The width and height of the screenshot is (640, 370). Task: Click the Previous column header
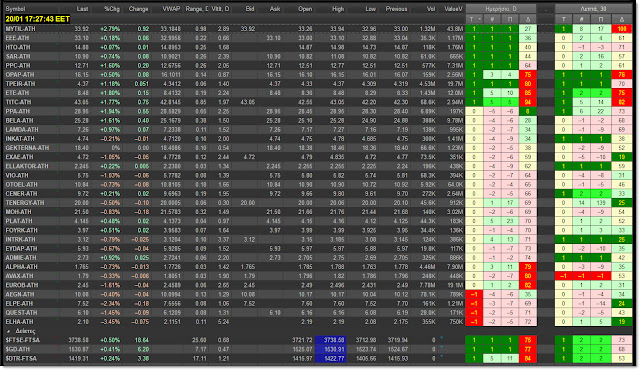396,9
